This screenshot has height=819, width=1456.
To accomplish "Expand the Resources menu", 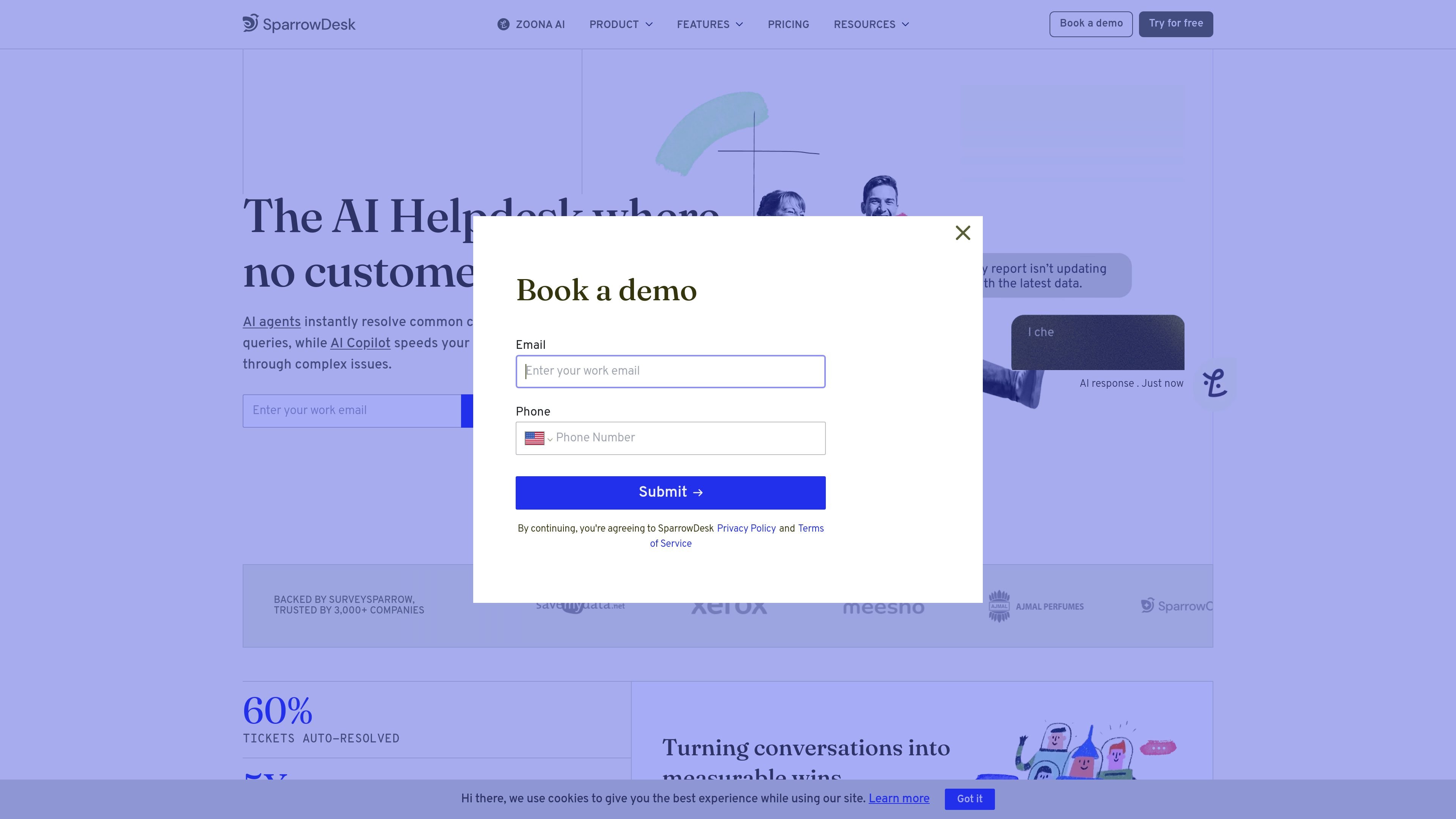I will coord(871,24).
